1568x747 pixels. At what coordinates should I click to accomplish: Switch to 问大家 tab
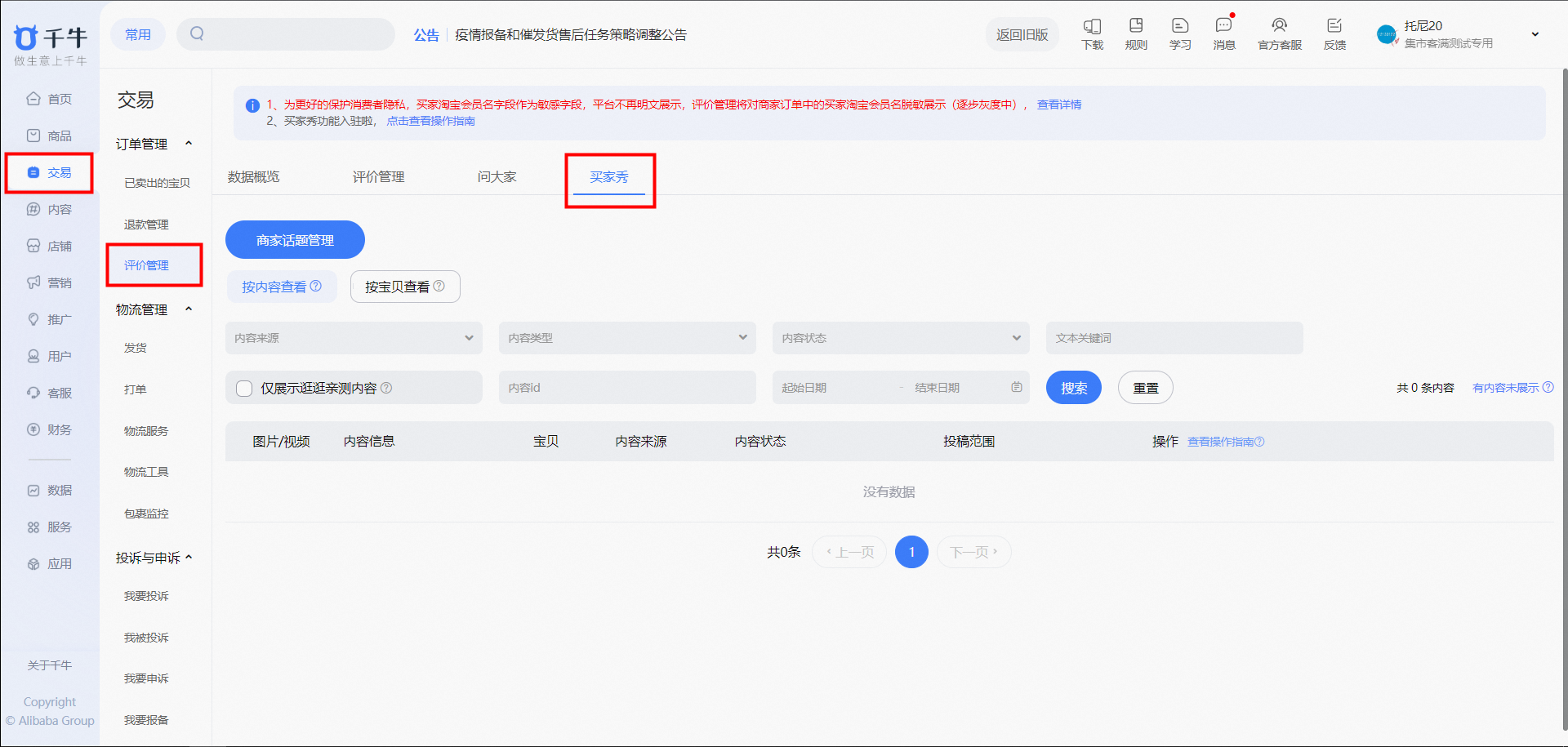[497, 176]
